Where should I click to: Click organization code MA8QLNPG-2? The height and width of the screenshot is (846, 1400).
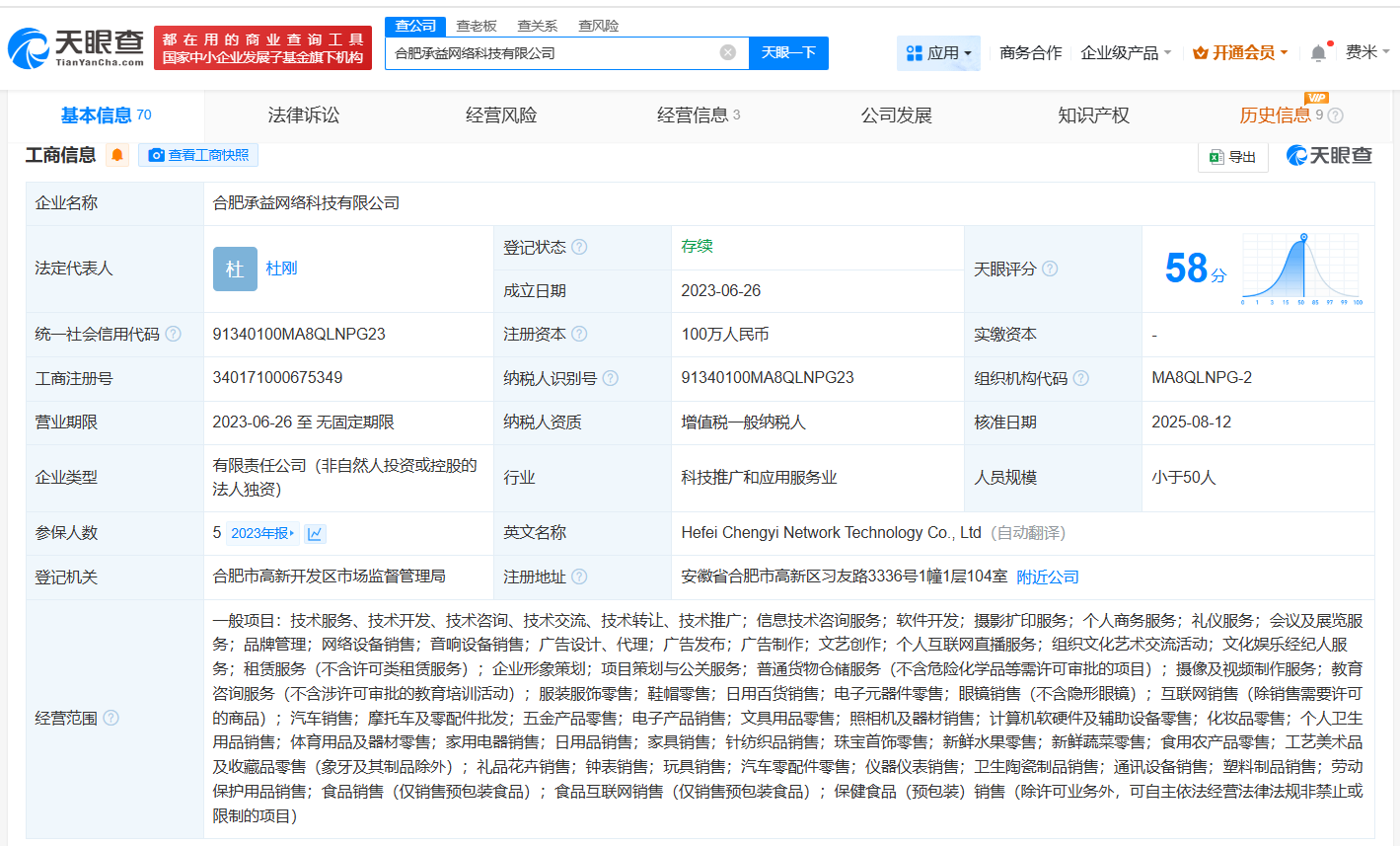click(1202, 378)
